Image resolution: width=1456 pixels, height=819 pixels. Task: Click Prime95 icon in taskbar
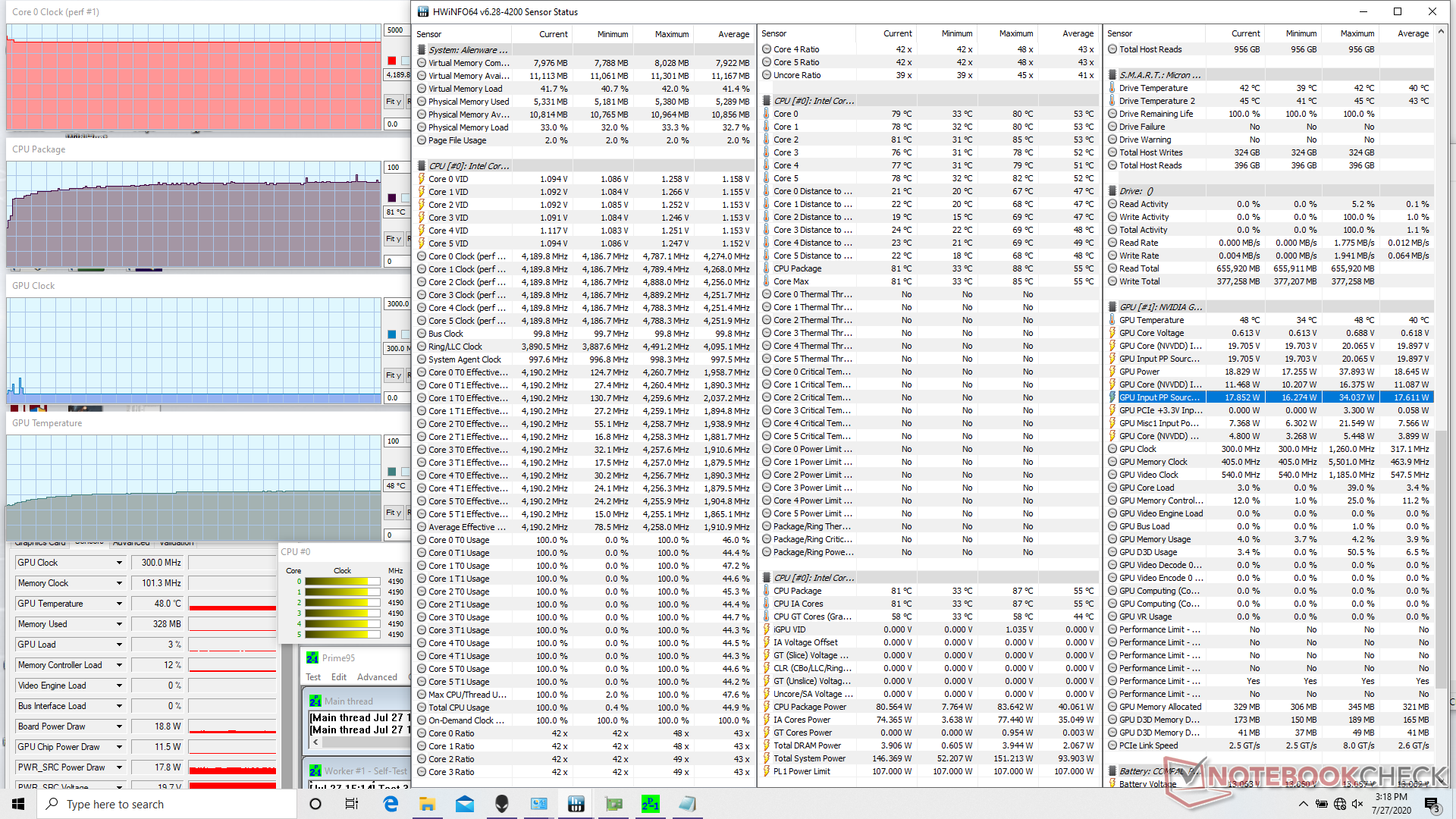650,804
